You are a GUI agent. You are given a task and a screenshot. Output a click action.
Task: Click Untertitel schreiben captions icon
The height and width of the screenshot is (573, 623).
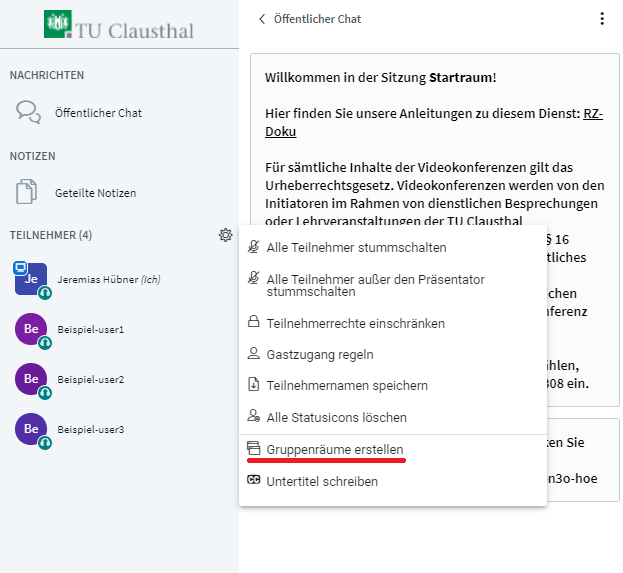point(254,481)
